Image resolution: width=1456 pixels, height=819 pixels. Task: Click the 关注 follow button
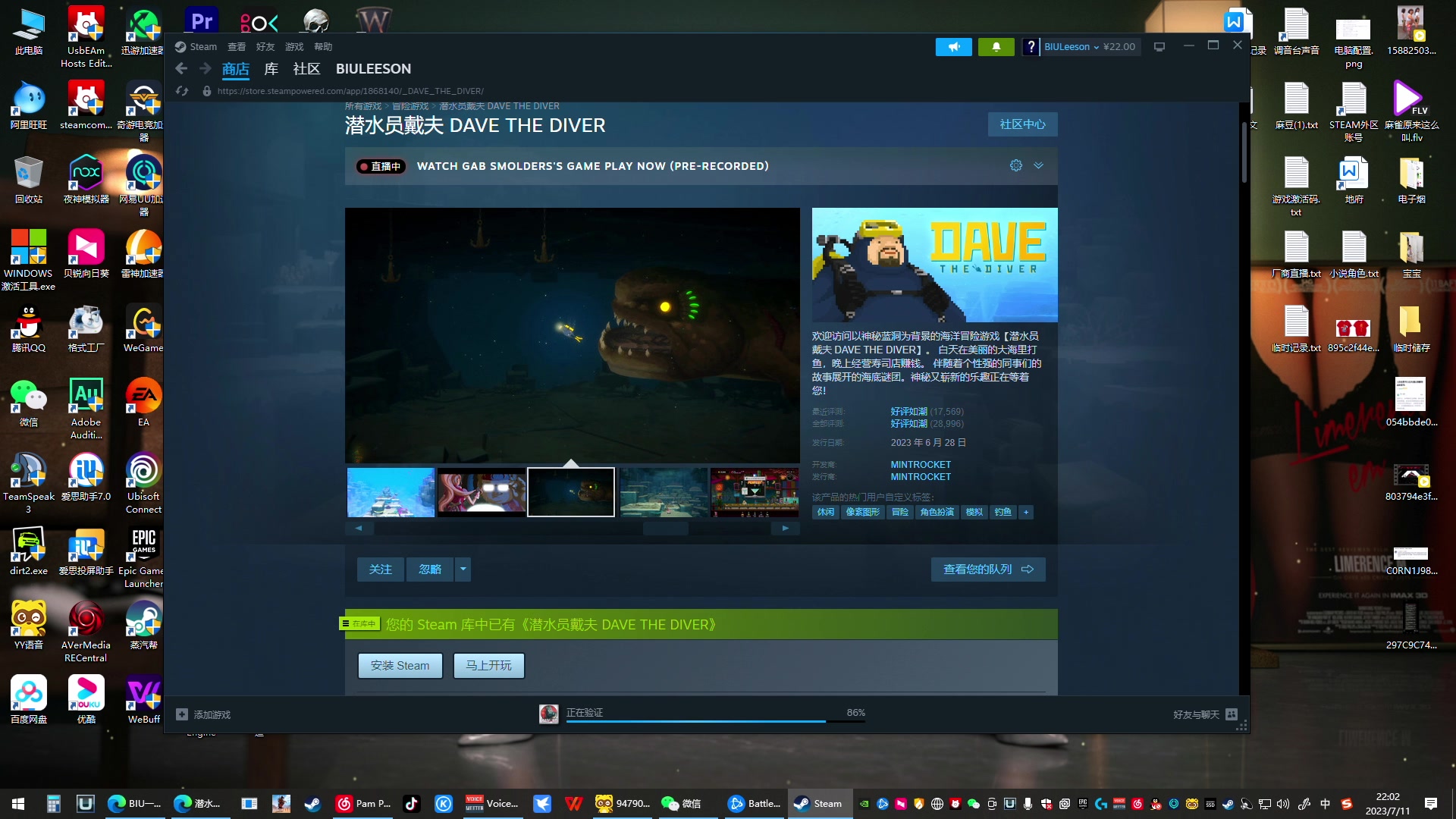point(381,570)
